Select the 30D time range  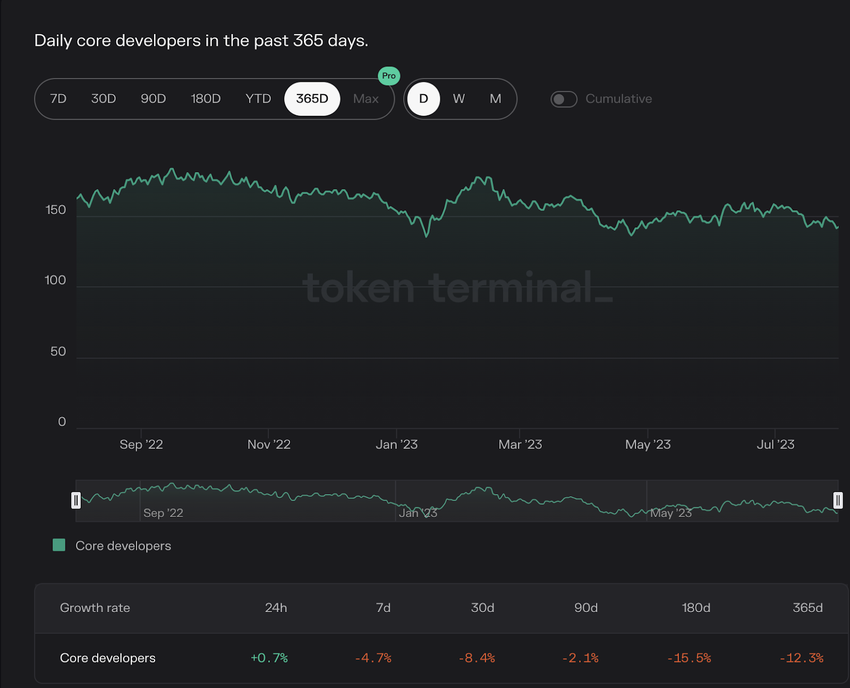pos(104,99)
